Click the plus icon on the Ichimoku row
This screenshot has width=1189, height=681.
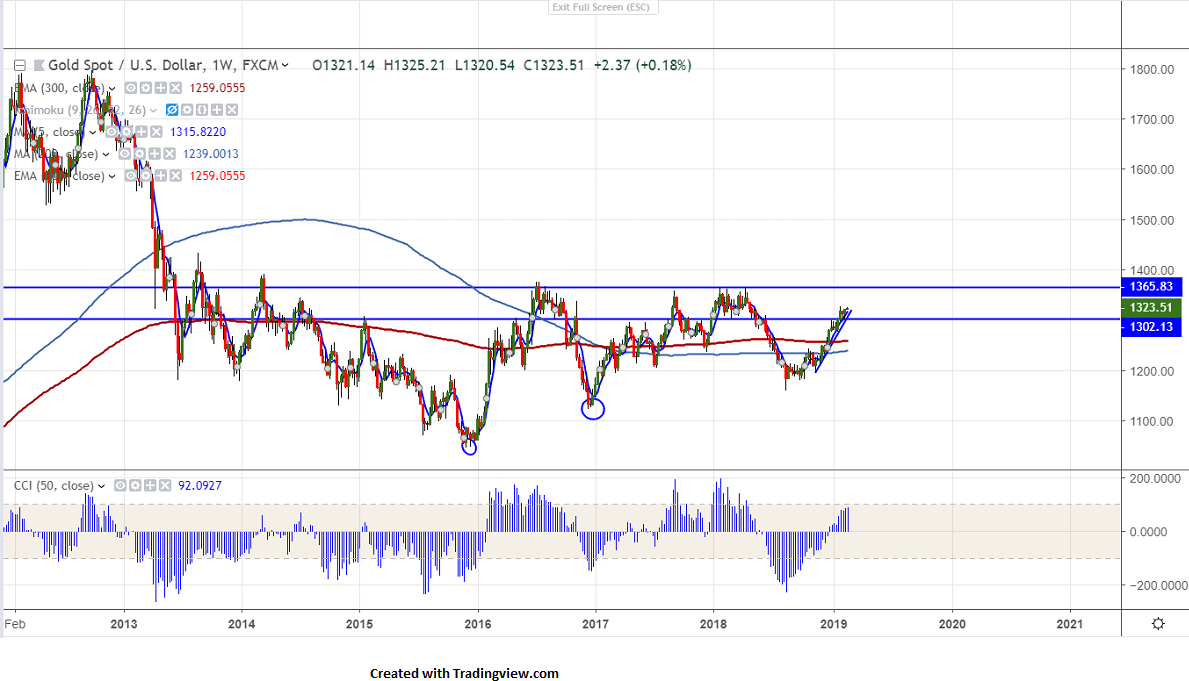pyautogui.click(x=217, y=110)
